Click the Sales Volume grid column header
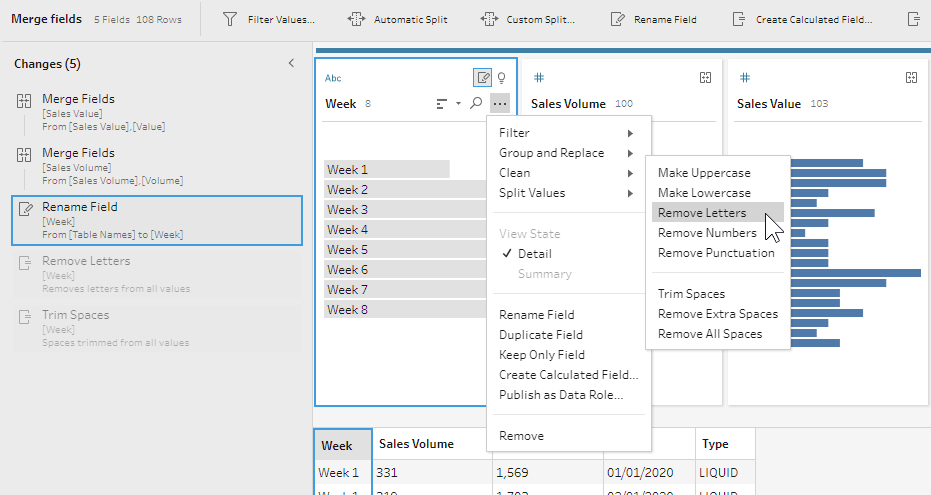Image resolution: width=931 pixels, height=495 pixels. click(430, 444)
